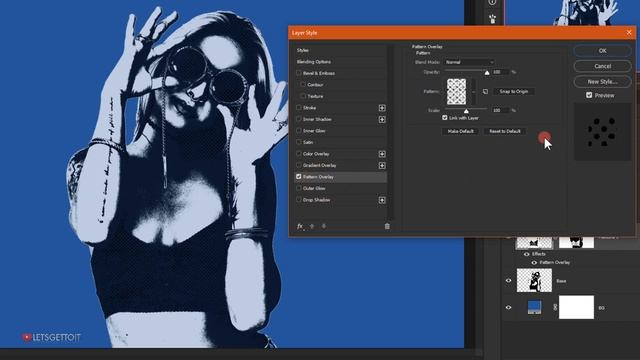This screenshot has height=360, width=640.
Task: Click the puppet icon in collapsed panel strip
Action: click(492, 19)
